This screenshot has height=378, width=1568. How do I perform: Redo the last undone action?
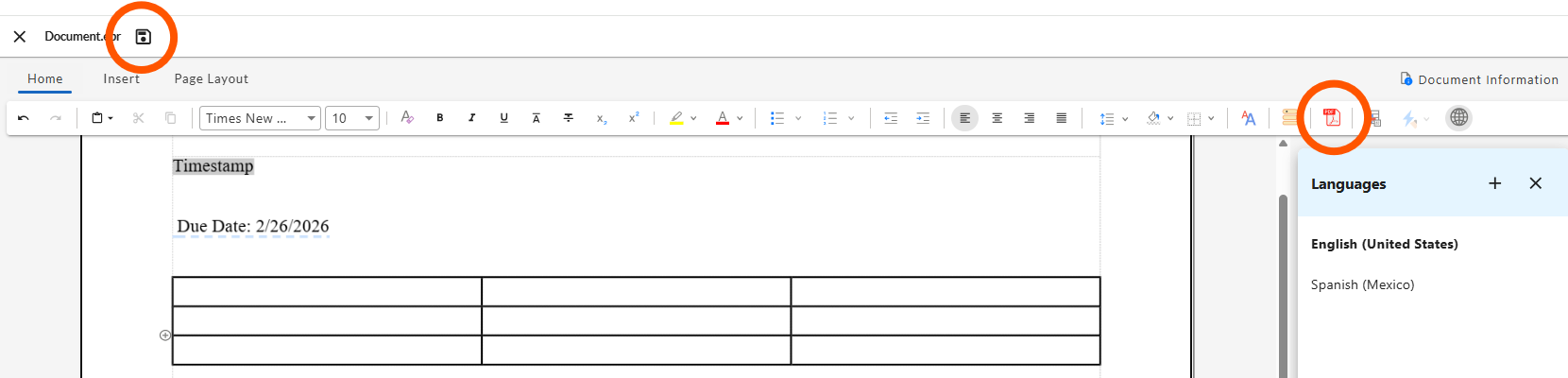tap(56, 118)
